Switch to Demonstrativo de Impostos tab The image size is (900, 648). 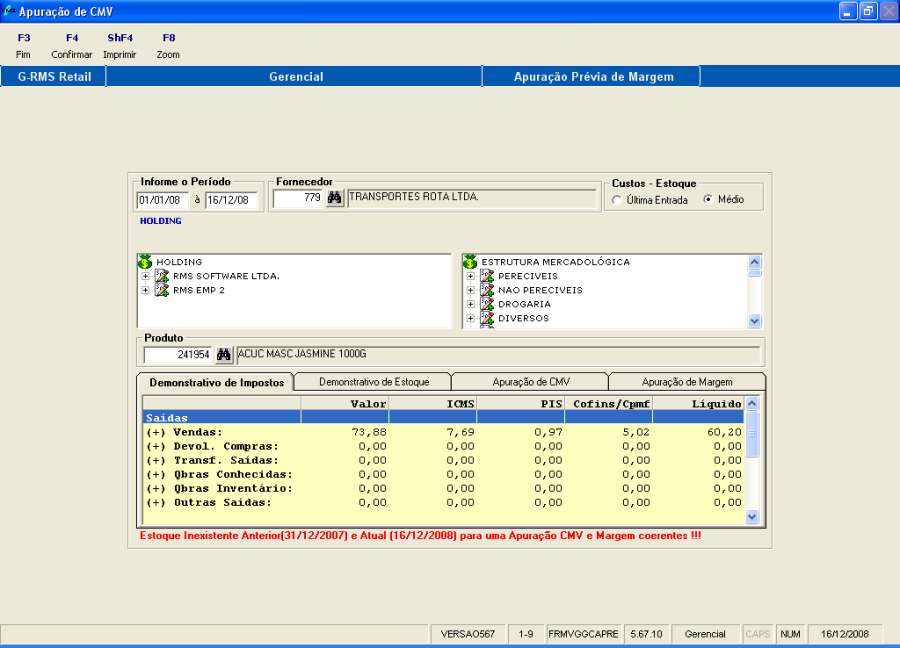(216, 382)
